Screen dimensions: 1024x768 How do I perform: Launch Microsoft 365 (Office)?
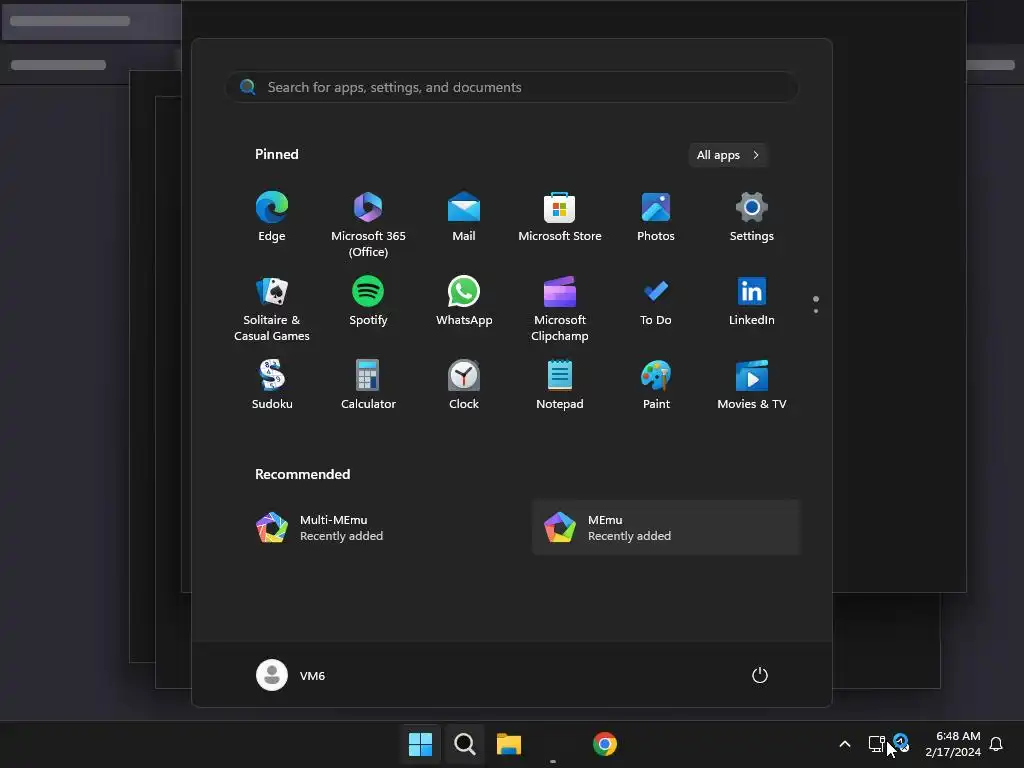[x=368, y=225]
